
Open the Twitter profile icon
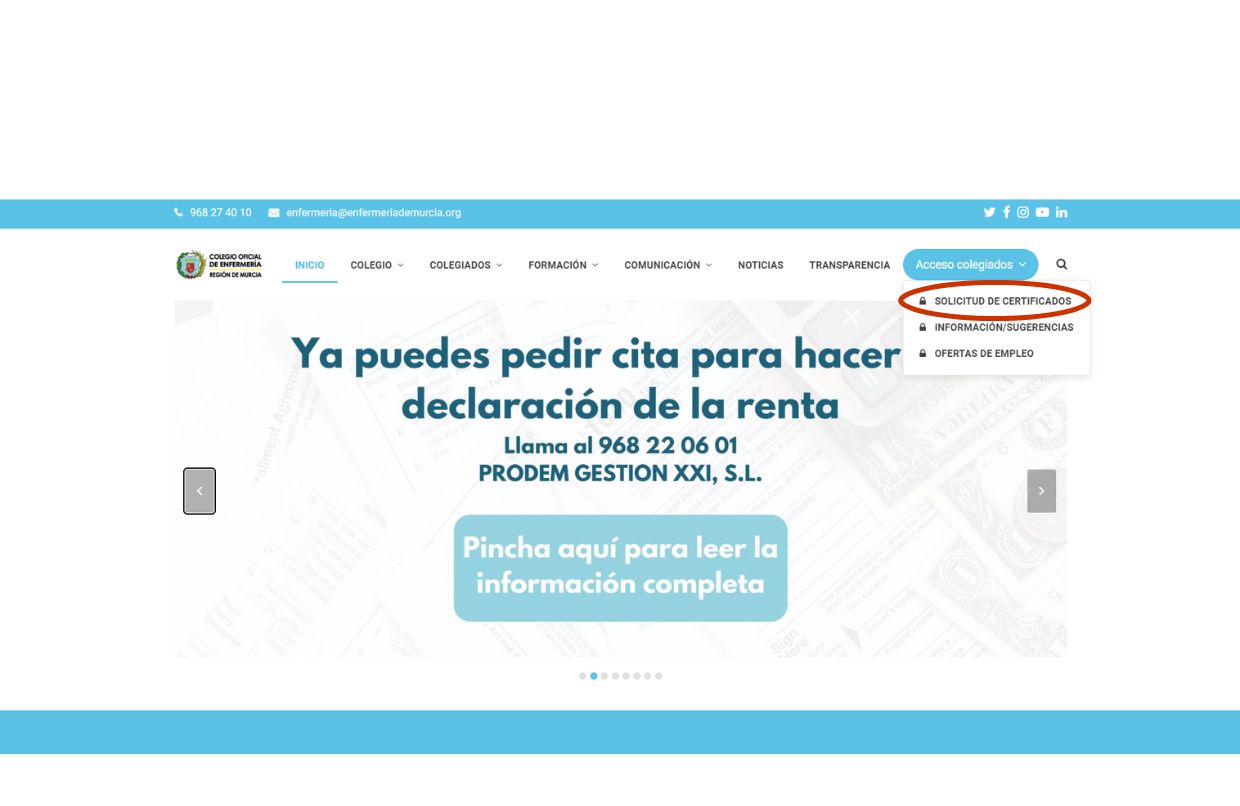coord(989,212)
